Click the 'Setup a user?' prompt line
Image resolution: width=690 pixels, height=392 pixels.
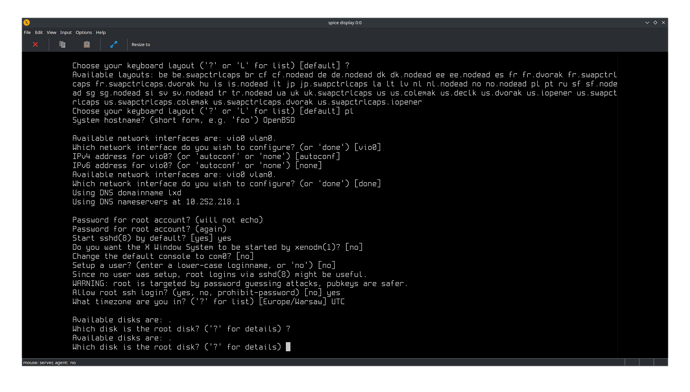pyautogui.click(x=204, y=265)
